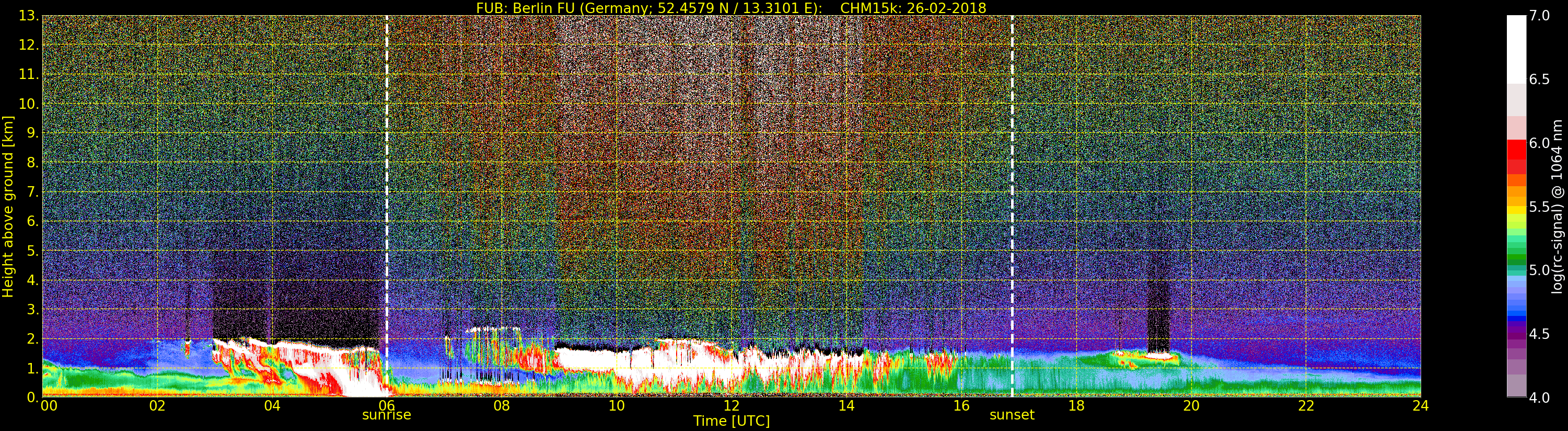Image resolution: width=1568 pixels, height=431 pixels.
Task: Click the 'sunrise' label below the axis
Action: [x=387, y=415]
